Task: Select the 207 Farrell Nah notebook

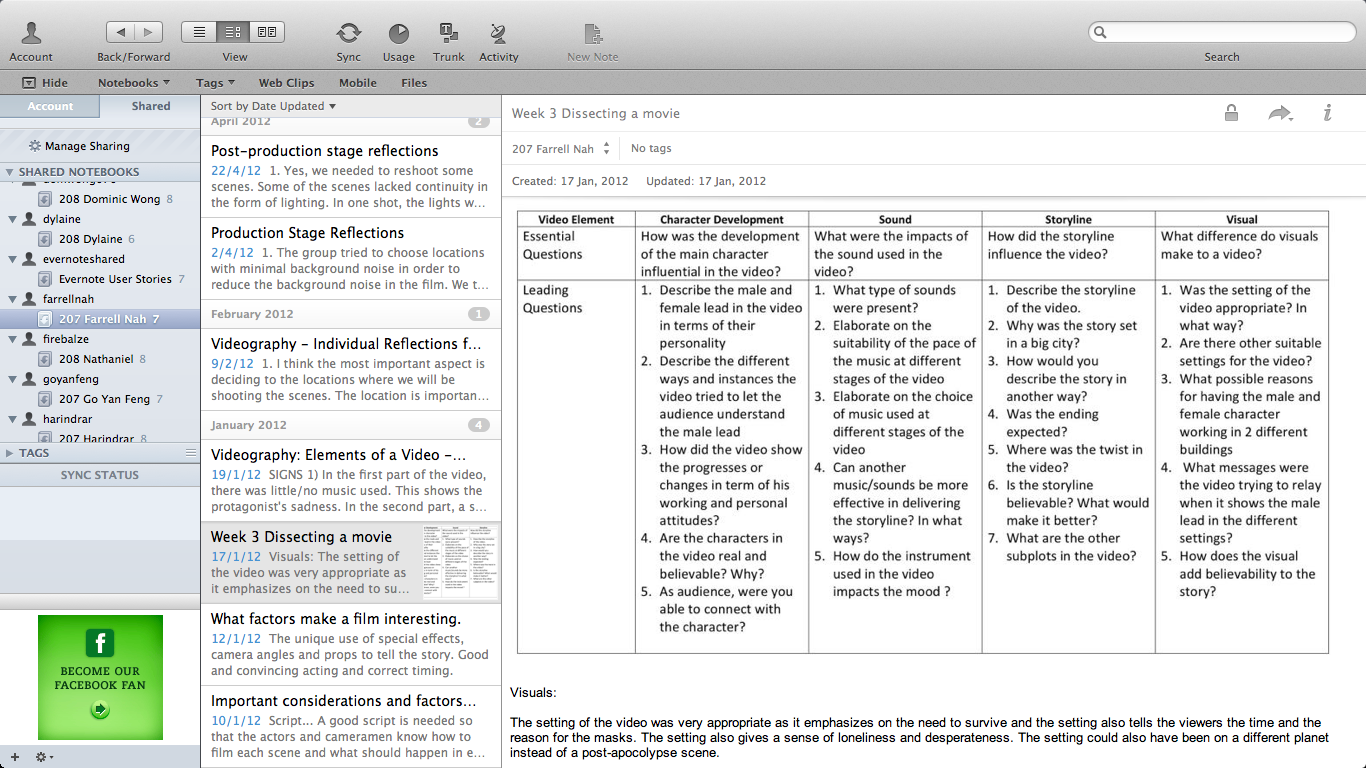Action: (x=100, y=319)
